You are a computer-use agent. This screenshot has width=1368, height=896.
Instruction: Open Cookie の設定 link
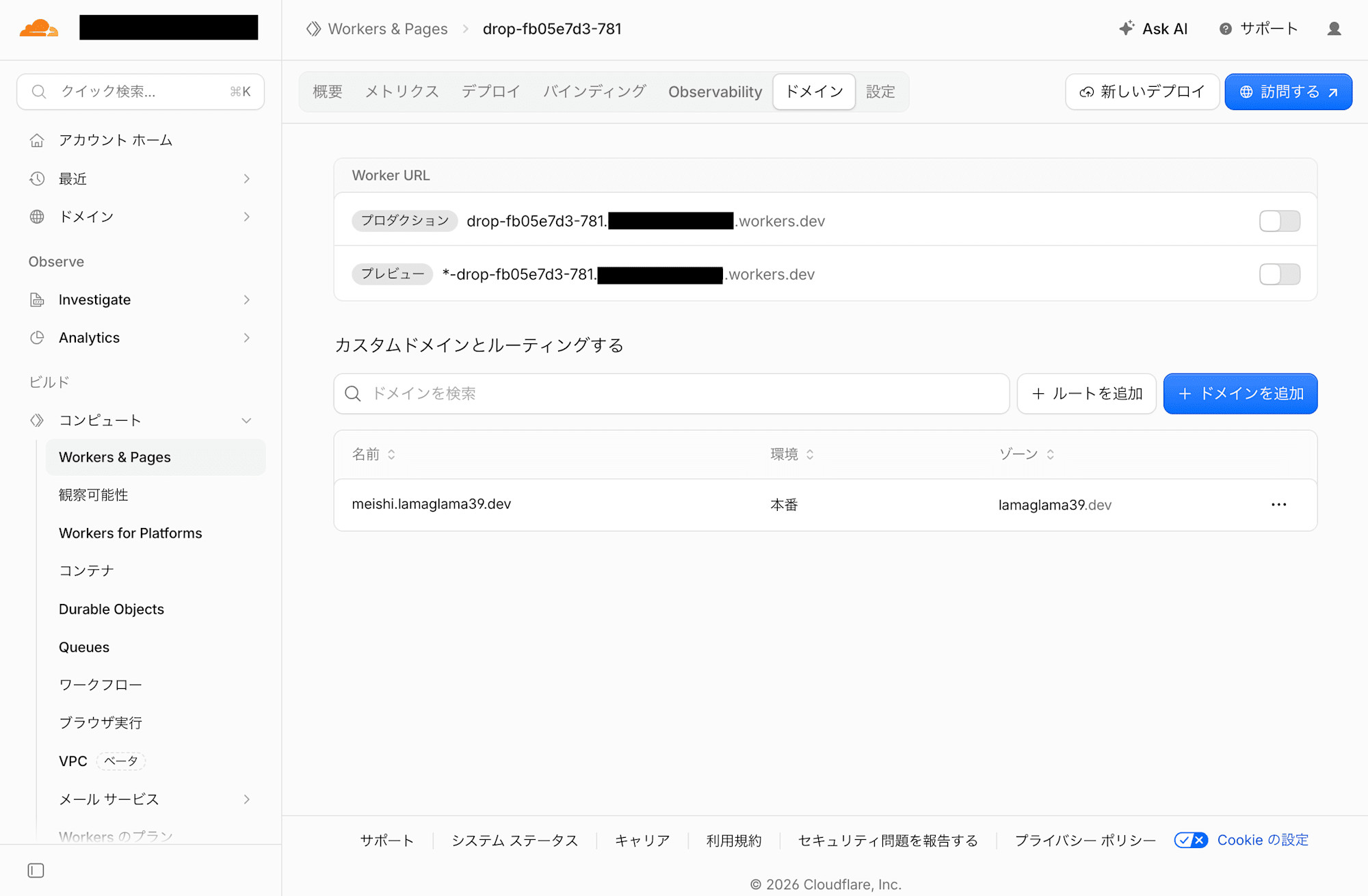point(1263,840)
